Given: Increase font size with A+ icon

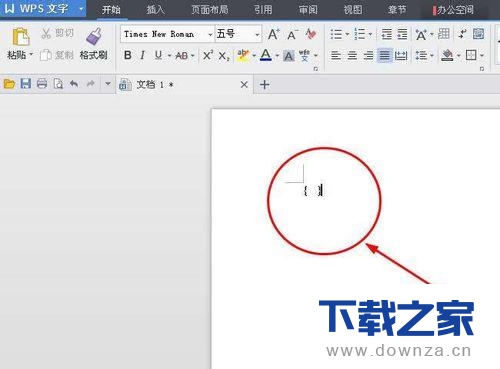Looking at the screenshot, I should (274, 34).
